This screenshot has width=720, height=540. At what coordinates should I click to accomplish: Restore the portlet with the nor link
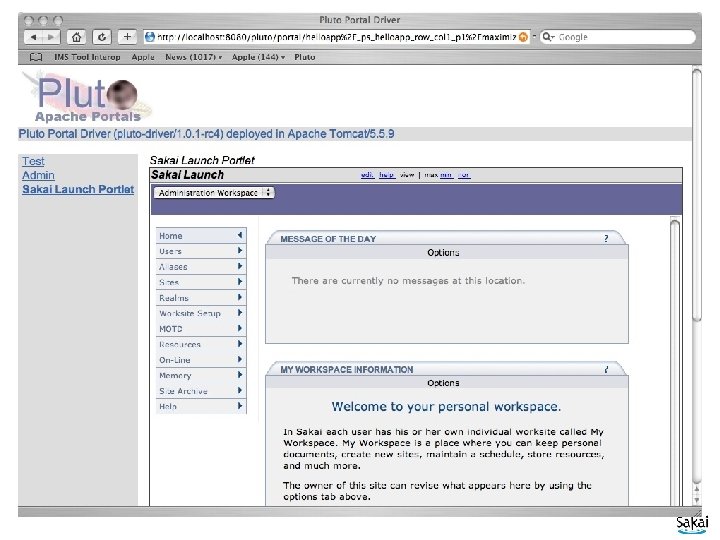pos(464,175)
